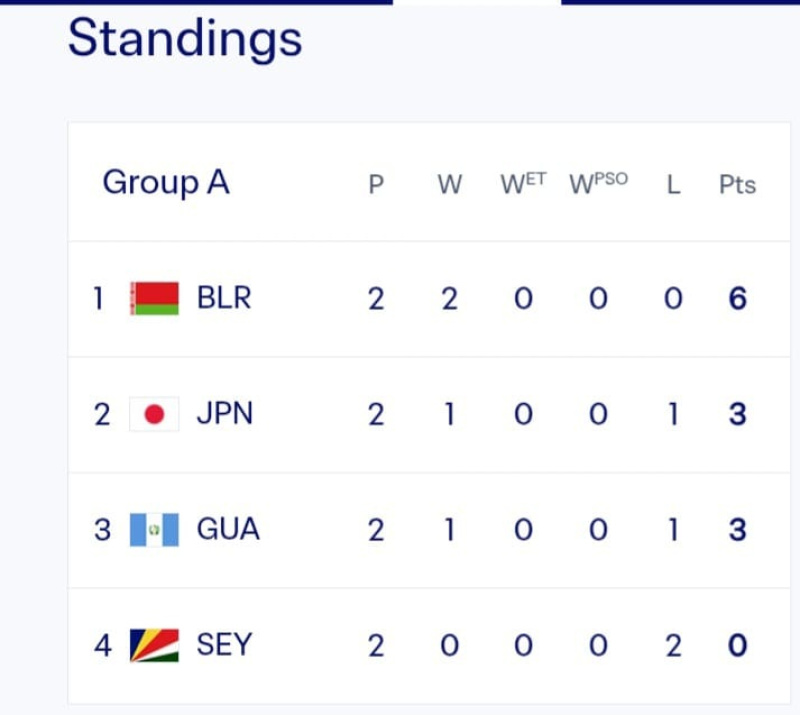This screenshot has width=800, height=715.
Task: Open the BLR team link
Action: click(224, 298)
